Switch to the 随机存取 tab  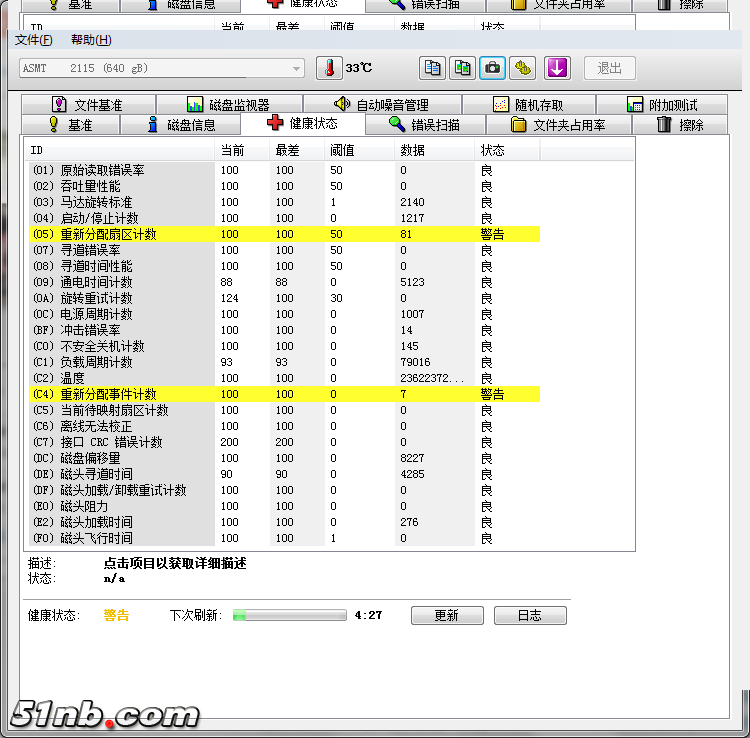[529, 104]
